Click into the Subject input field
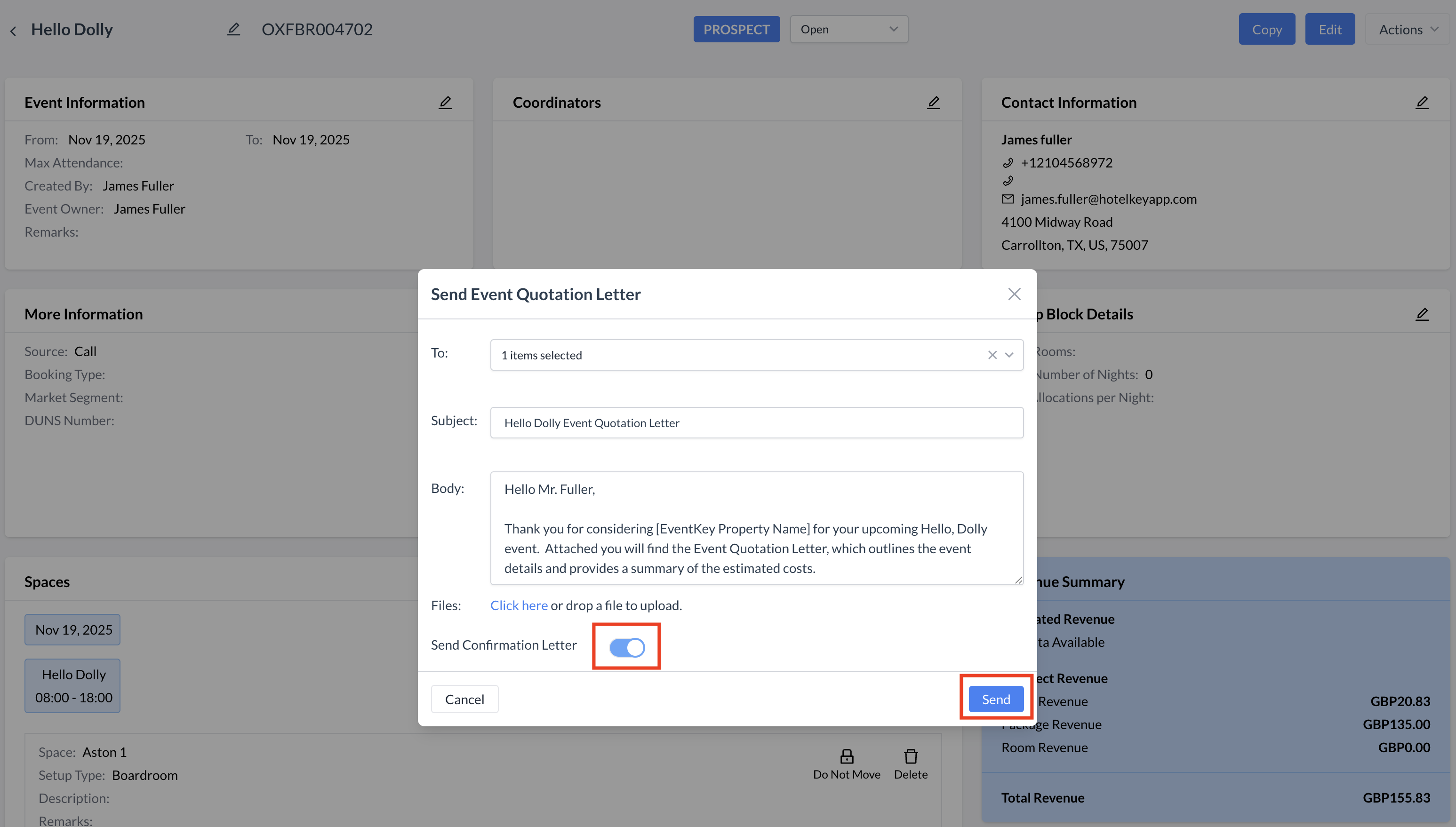The image size is (1456, 827). (756, 422)
